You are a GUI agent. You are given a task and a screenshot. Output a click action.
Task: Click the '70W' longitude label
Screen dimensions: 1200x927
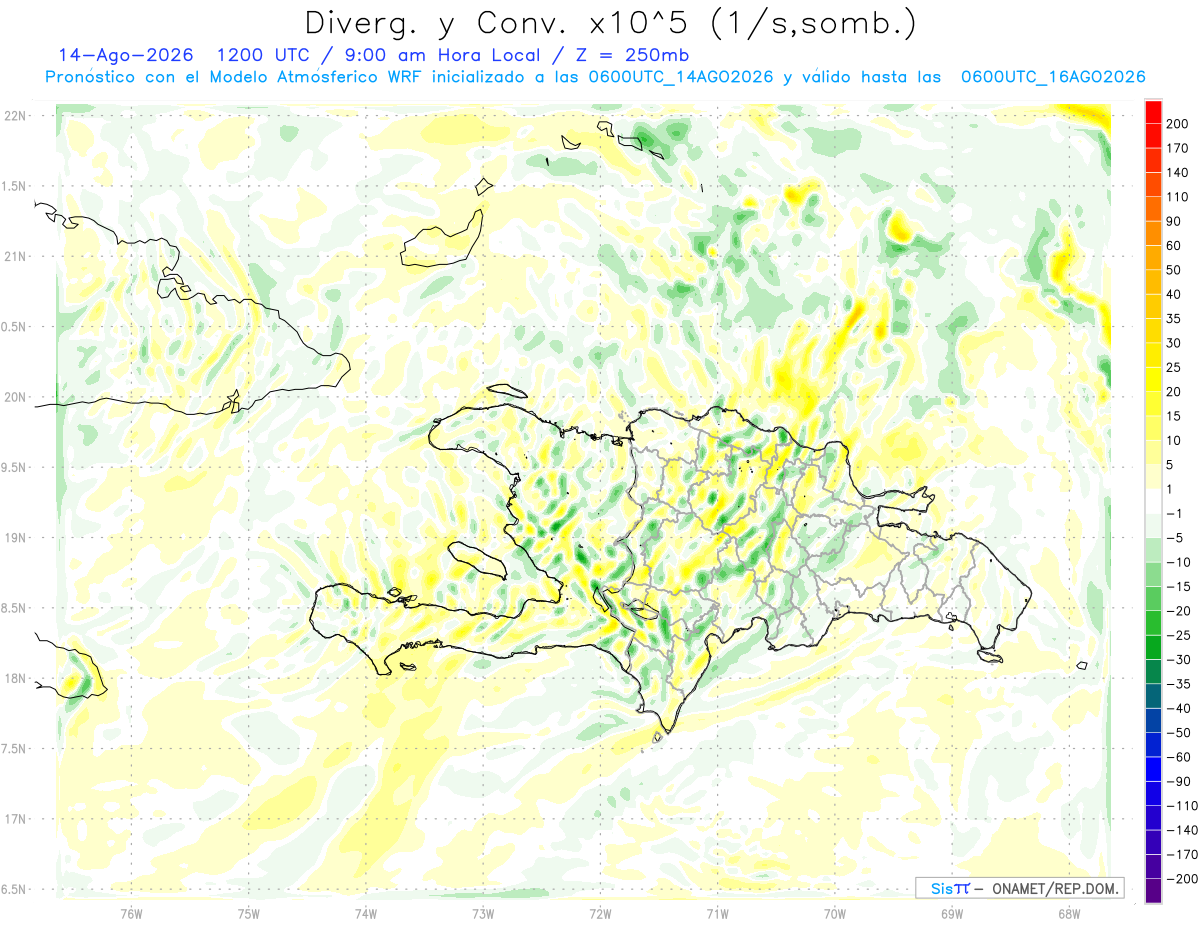(x=835, y=914)
